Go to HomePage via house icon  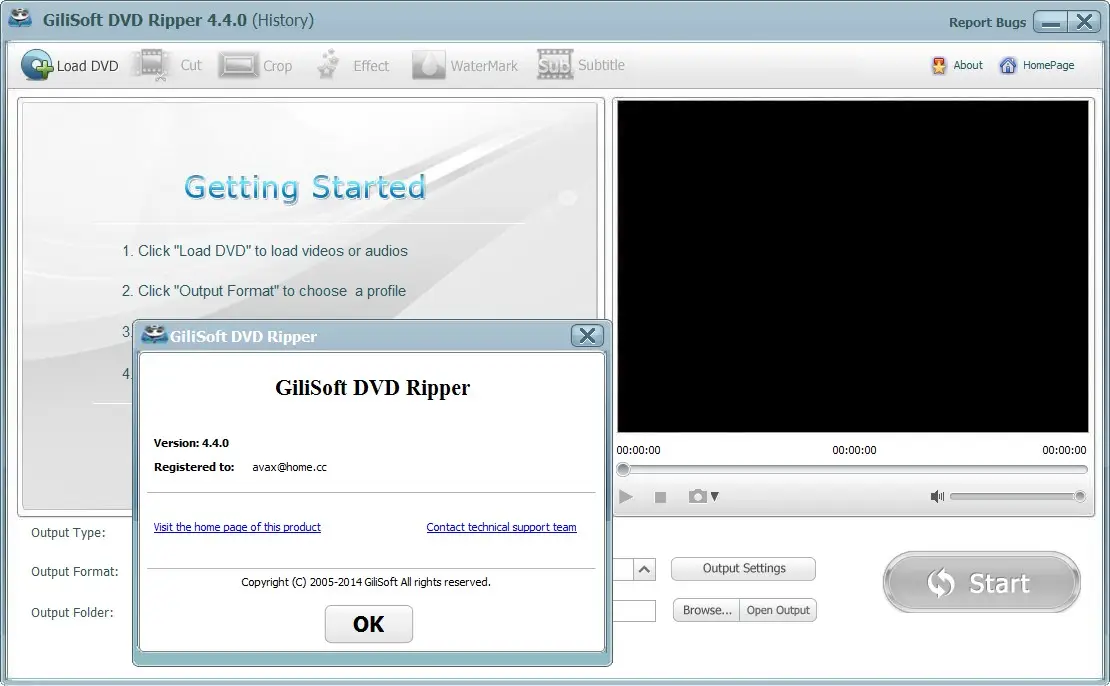pyautogui.click(x=1007, y=66)
